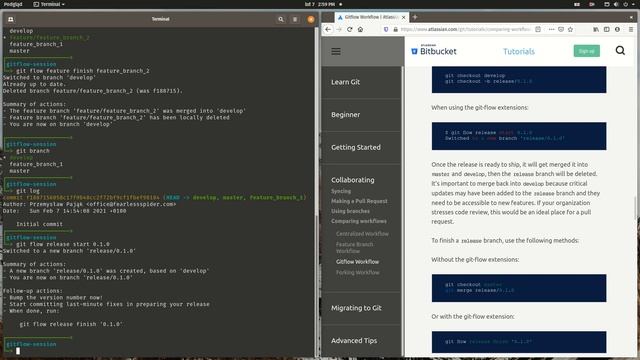The height and width of the screenshot is (360, 640).
Task: Close the Terminal window with orange button
Action: point(311,19)
